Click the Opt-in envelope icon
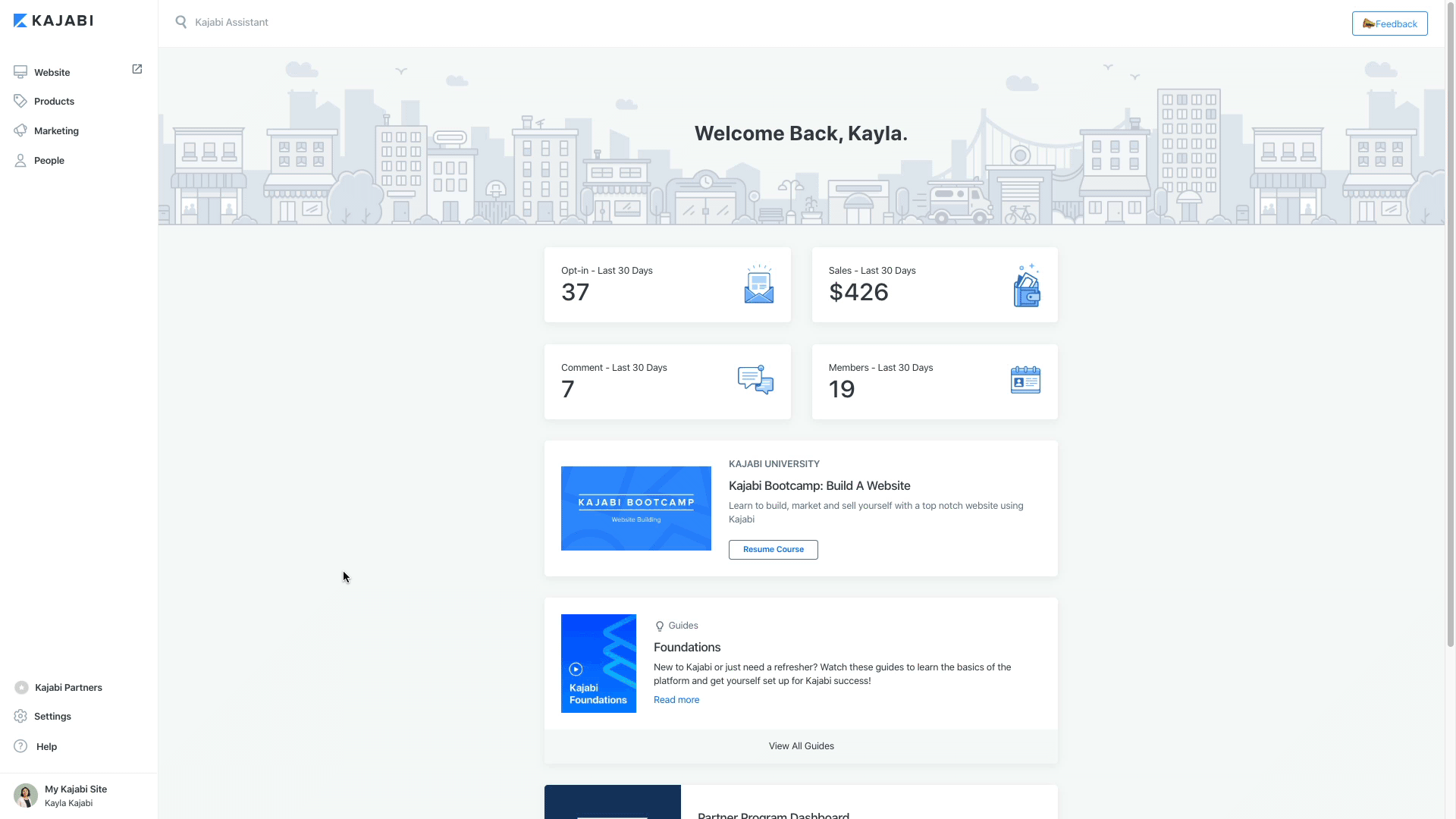Screen dimensions: 1456x819 tap(758, 284)
